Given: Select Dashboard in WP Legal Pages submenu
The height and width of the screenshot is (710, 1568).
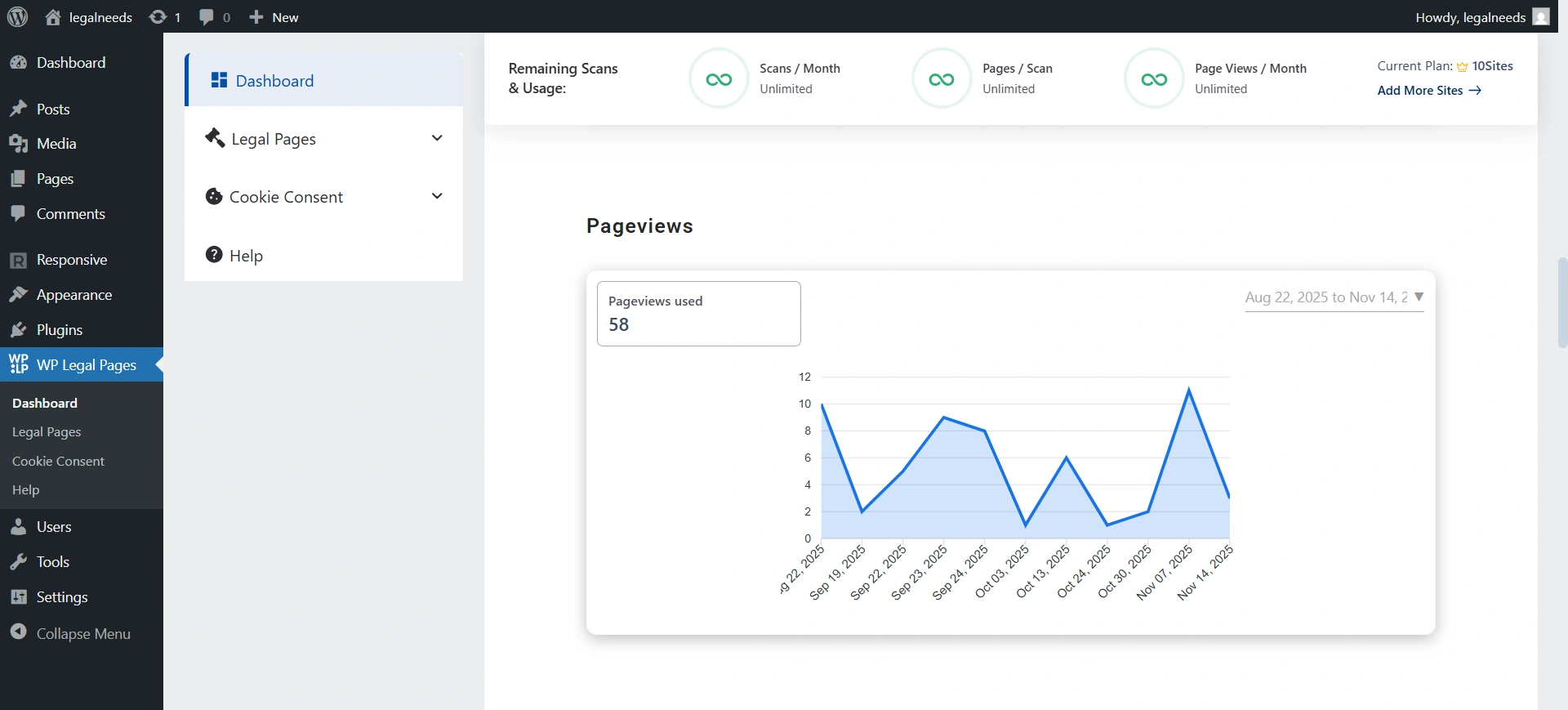Looking at the screenshot, I should [x=45, y=404].
